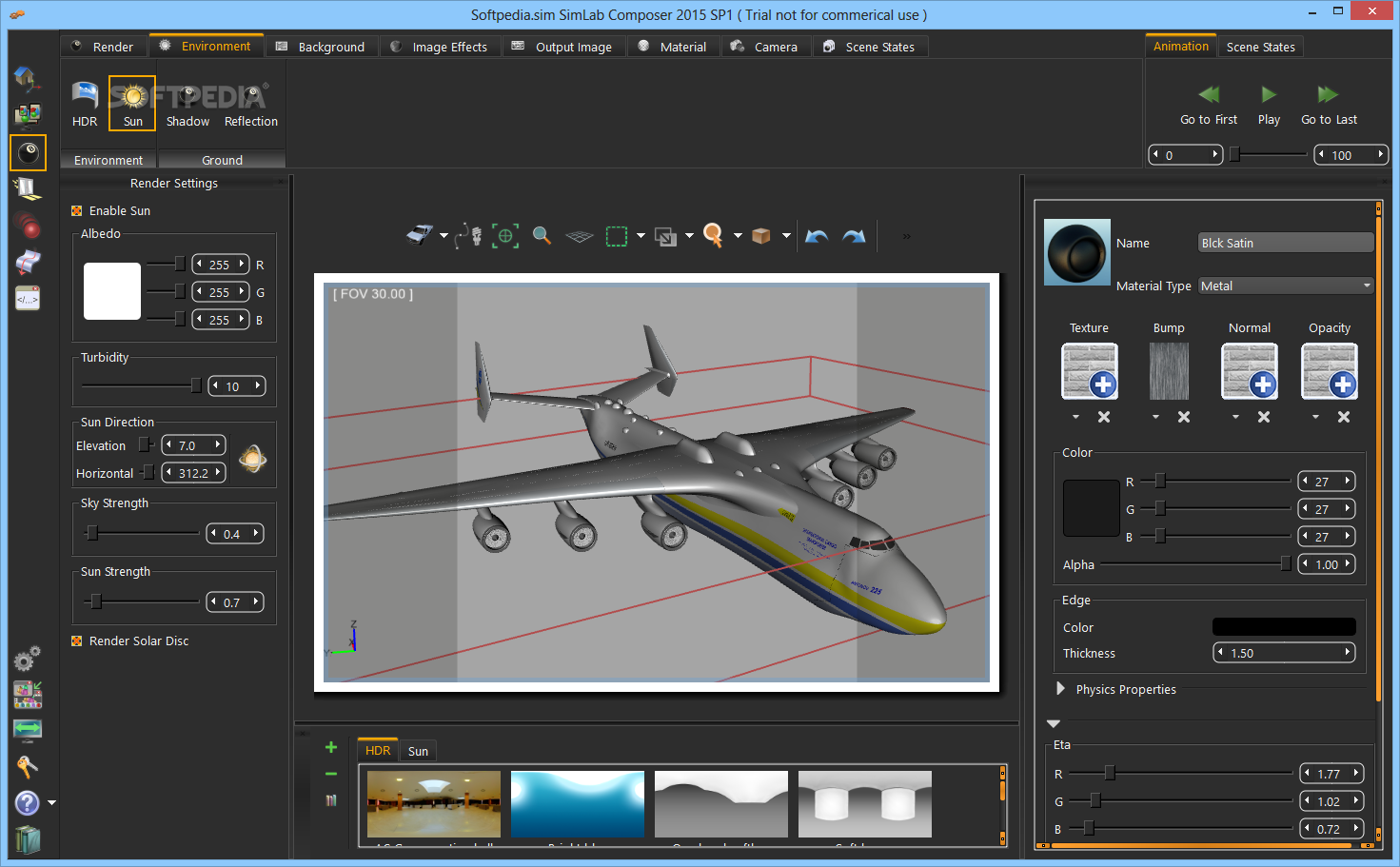
Task: Open the script </...> workbench
Action: pyautogui.click(x=28, y=298)
